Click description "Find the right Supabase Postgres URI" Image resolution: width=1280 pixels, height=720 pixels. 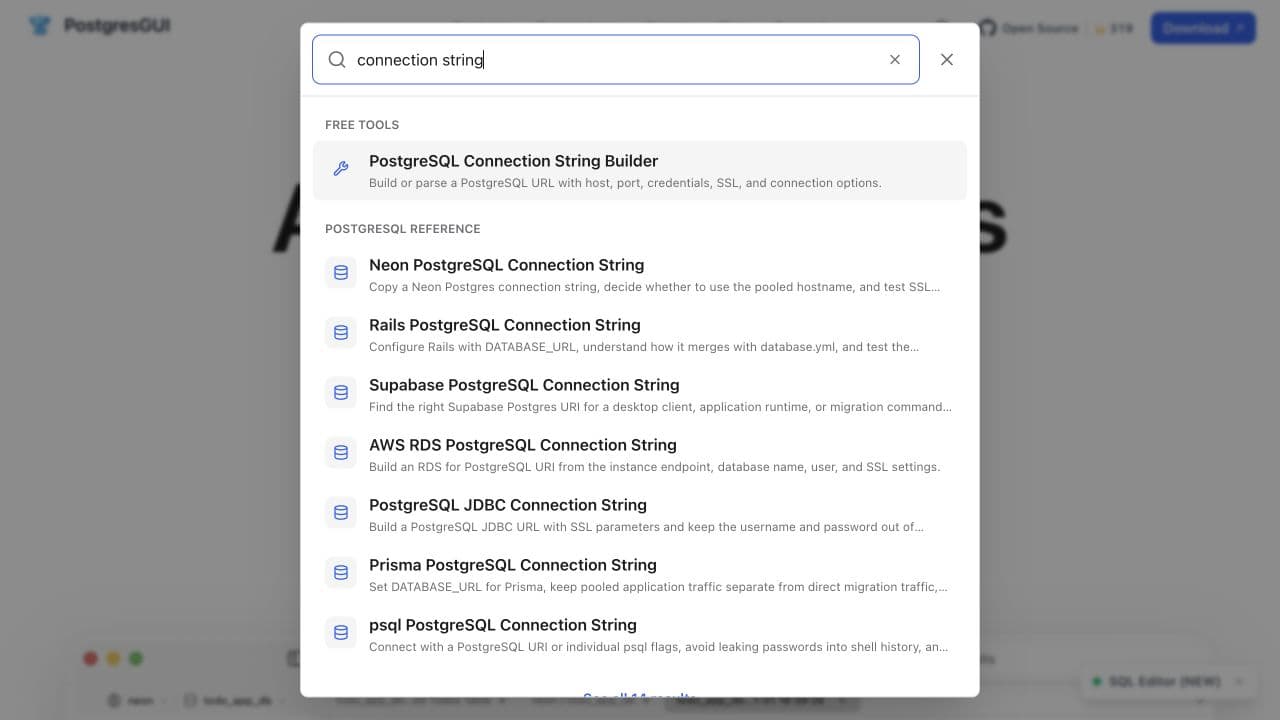660,407
